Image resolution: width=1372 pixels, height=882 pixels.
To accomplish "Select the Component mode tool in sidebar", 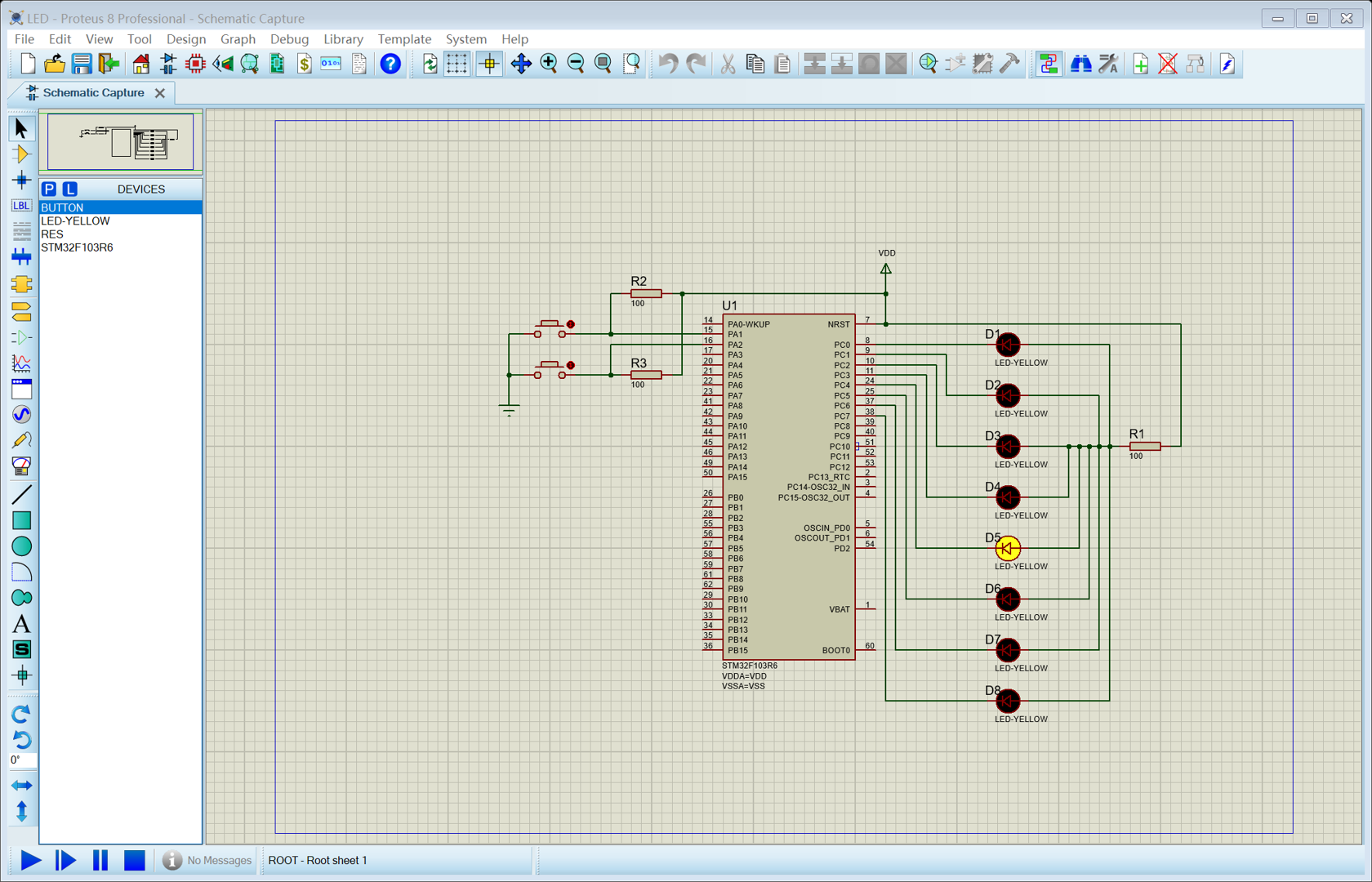I will pos(21,154).
